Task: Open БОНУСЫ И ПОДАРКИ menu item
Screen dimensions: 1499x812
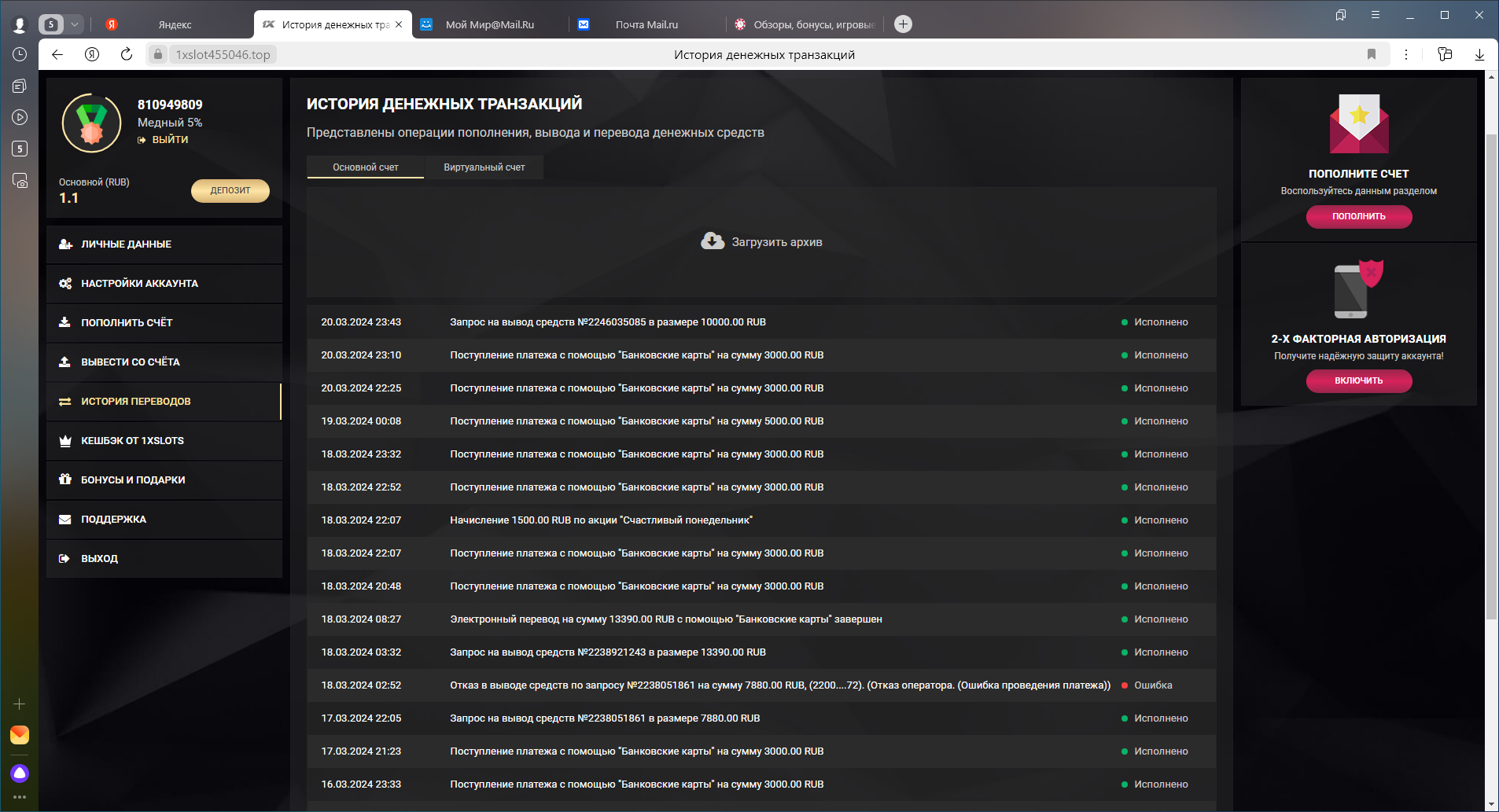Action: tap(164, 480)
